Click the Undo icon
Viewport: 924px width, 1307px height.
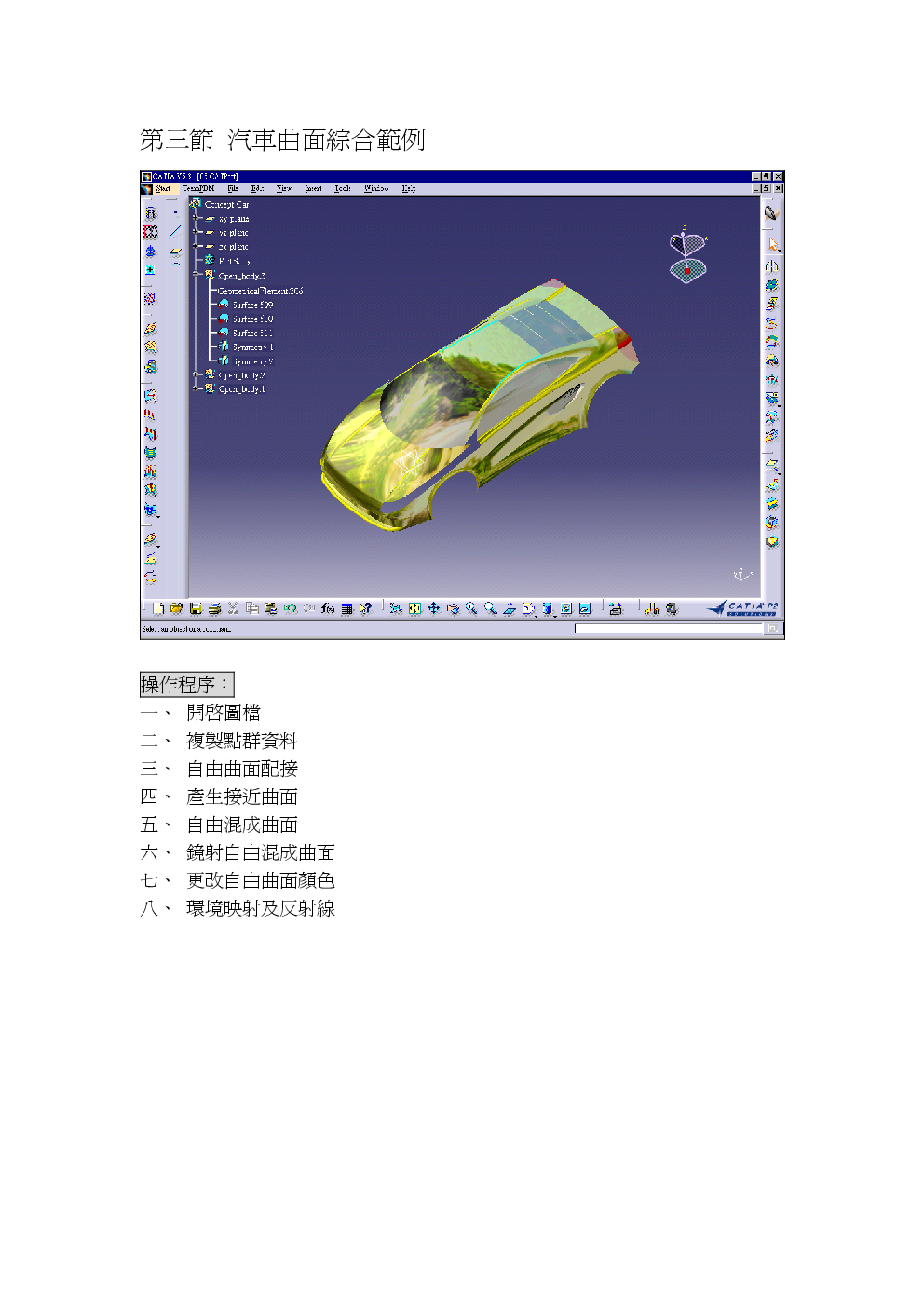coord(290,608)
